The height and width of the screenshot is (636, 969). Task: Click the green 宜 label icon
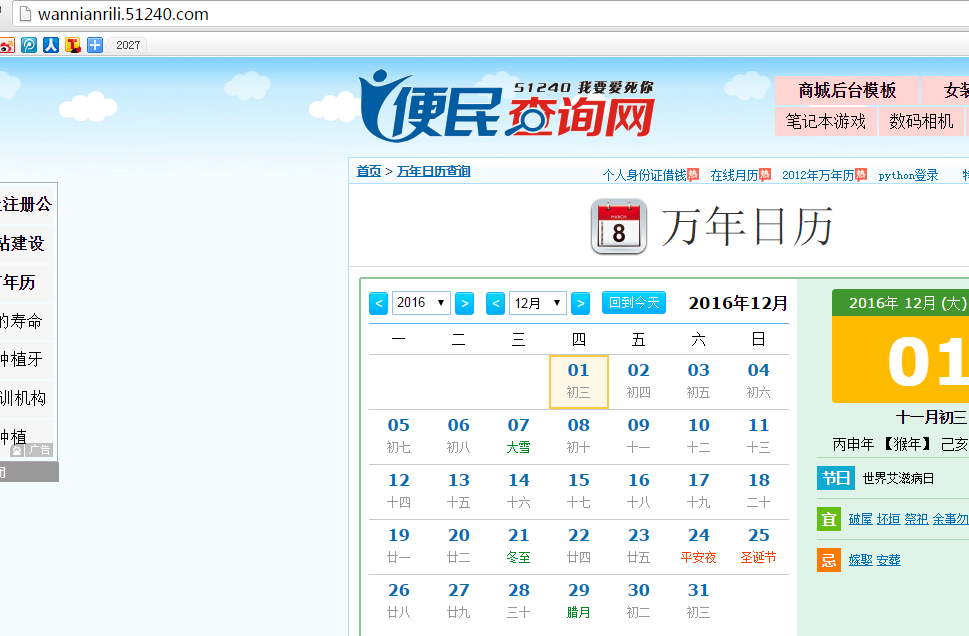click(x=829, y=519)
